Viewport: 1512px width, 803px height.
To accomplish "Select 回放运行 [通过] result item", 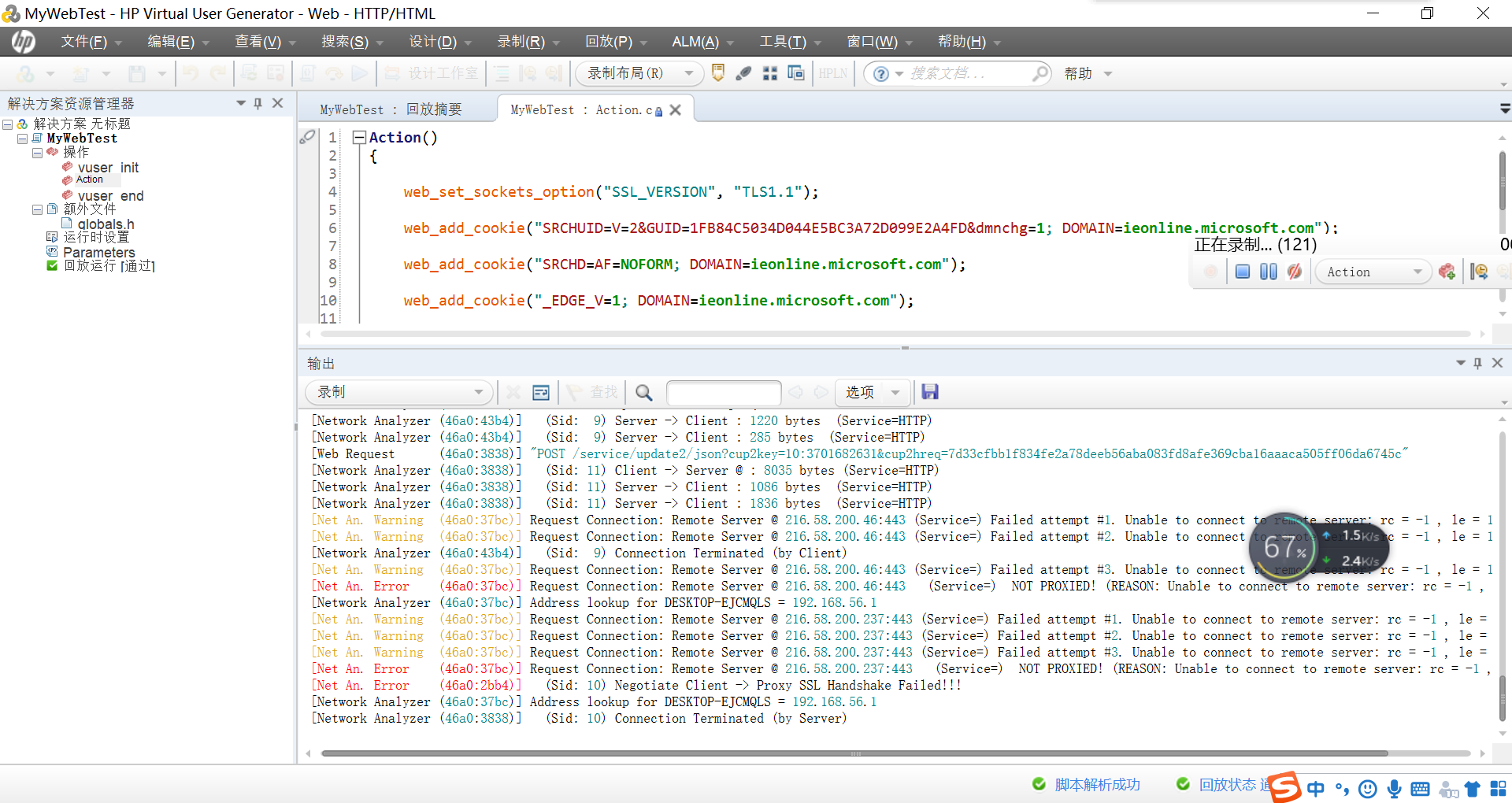I will (109, 266).
